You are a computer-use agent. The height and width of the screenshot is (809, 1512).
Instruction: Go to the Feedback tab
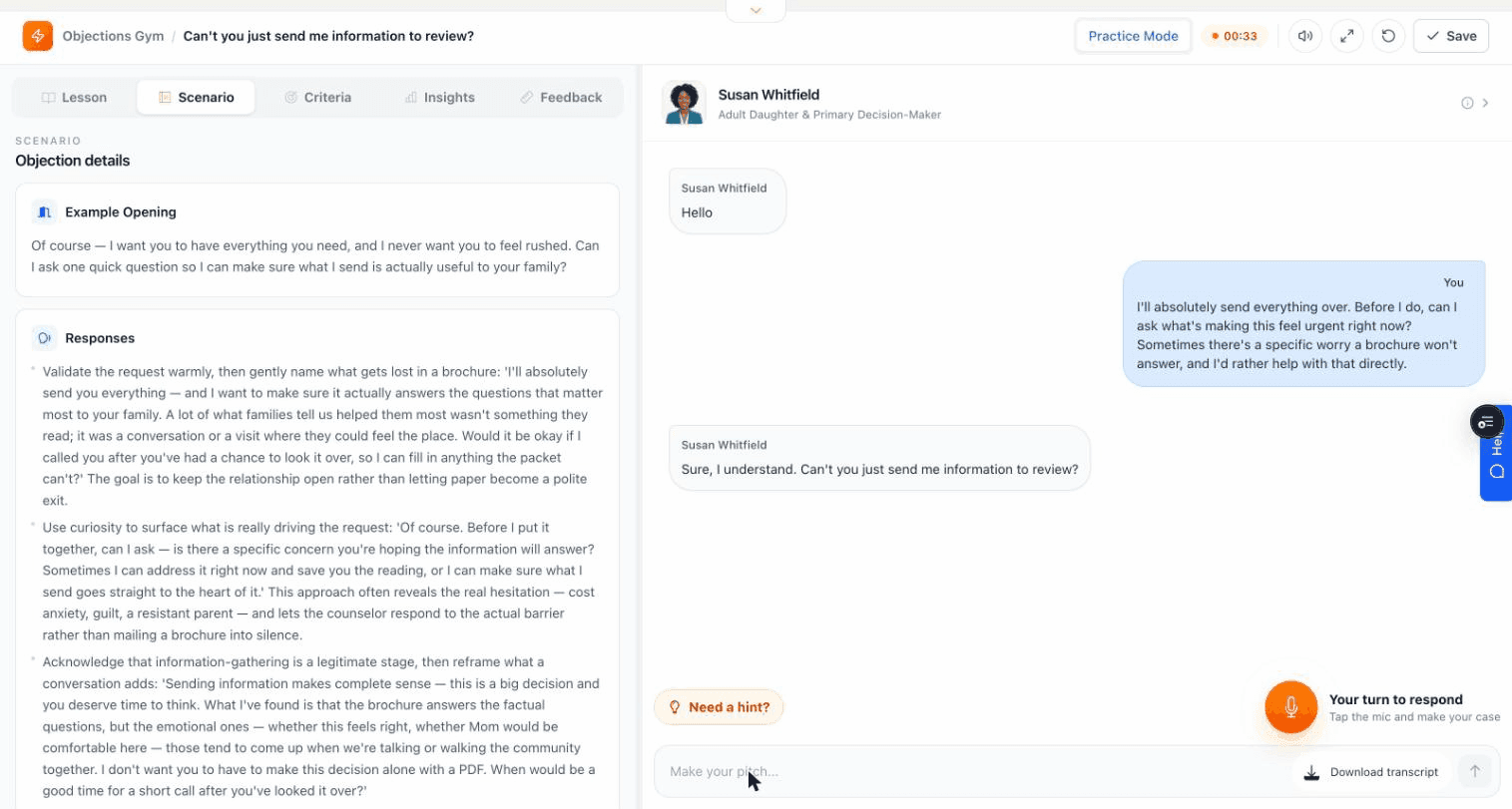pos(561,98)
